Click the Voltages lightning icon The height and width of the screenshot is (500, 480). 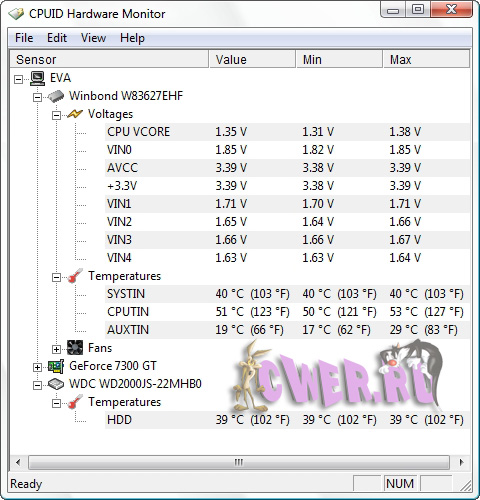coord(75,114)
